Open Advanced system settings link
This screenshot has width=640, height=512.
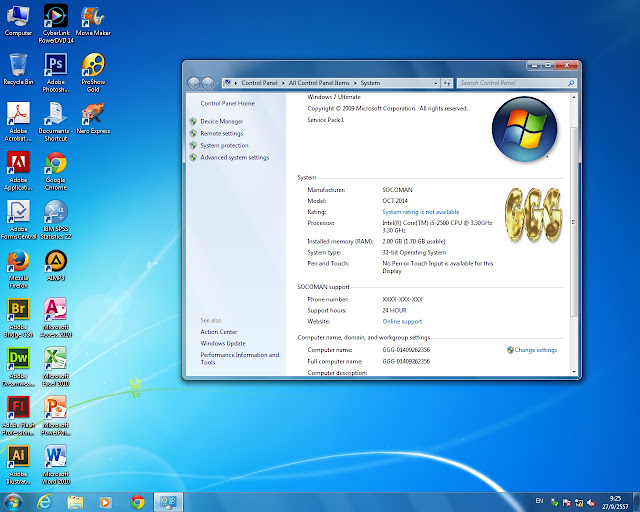235,157
